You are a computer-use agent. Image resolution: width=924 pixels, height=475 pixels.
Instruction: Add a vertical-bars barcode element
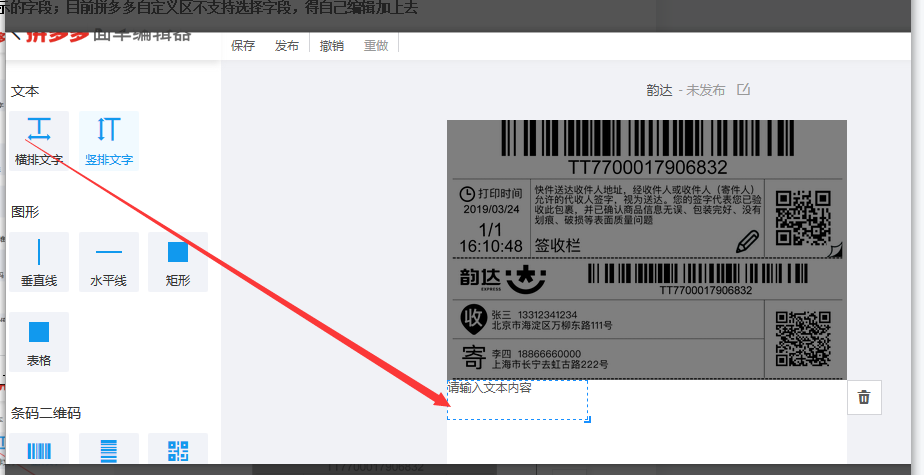tap(39, 450)
